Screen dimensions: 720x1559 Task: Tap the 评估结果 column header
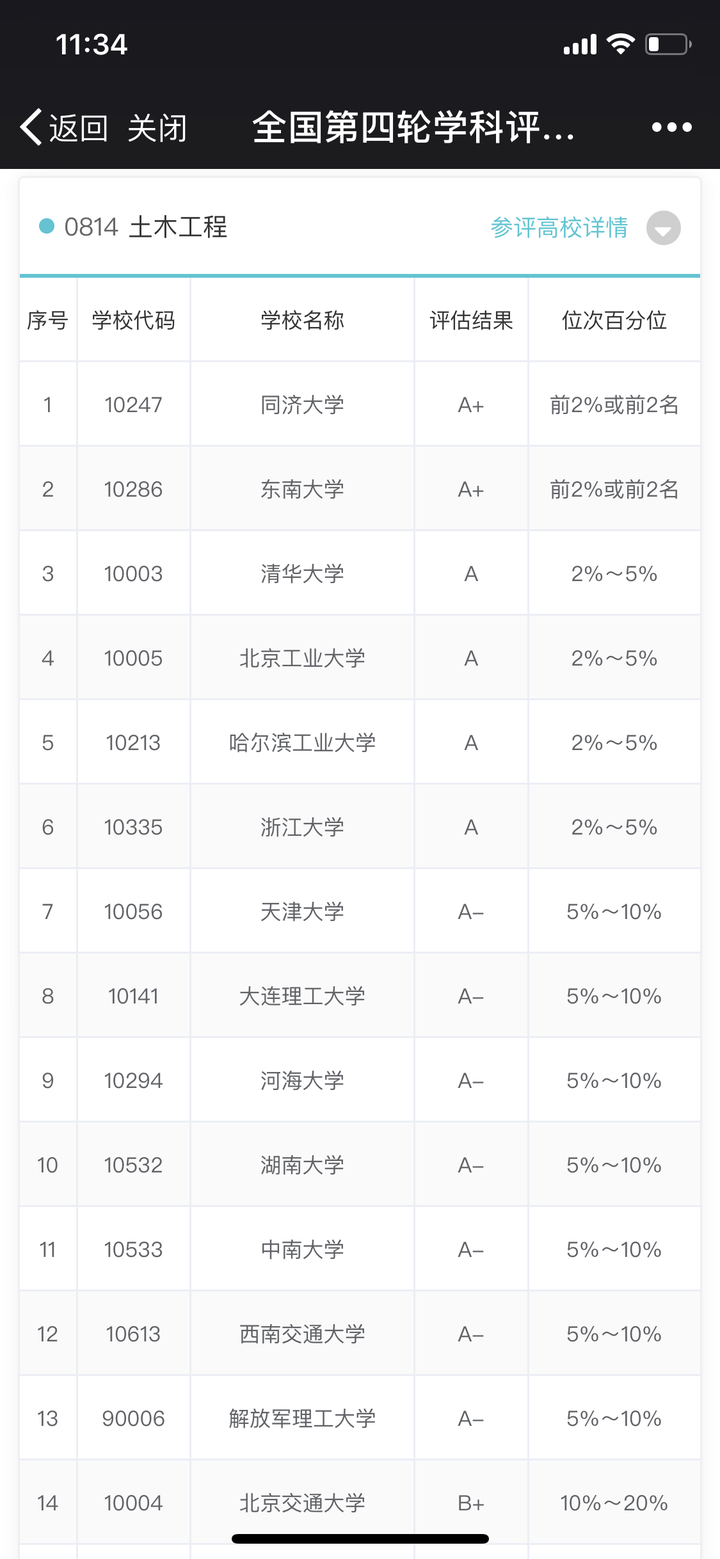click(471, 320)
